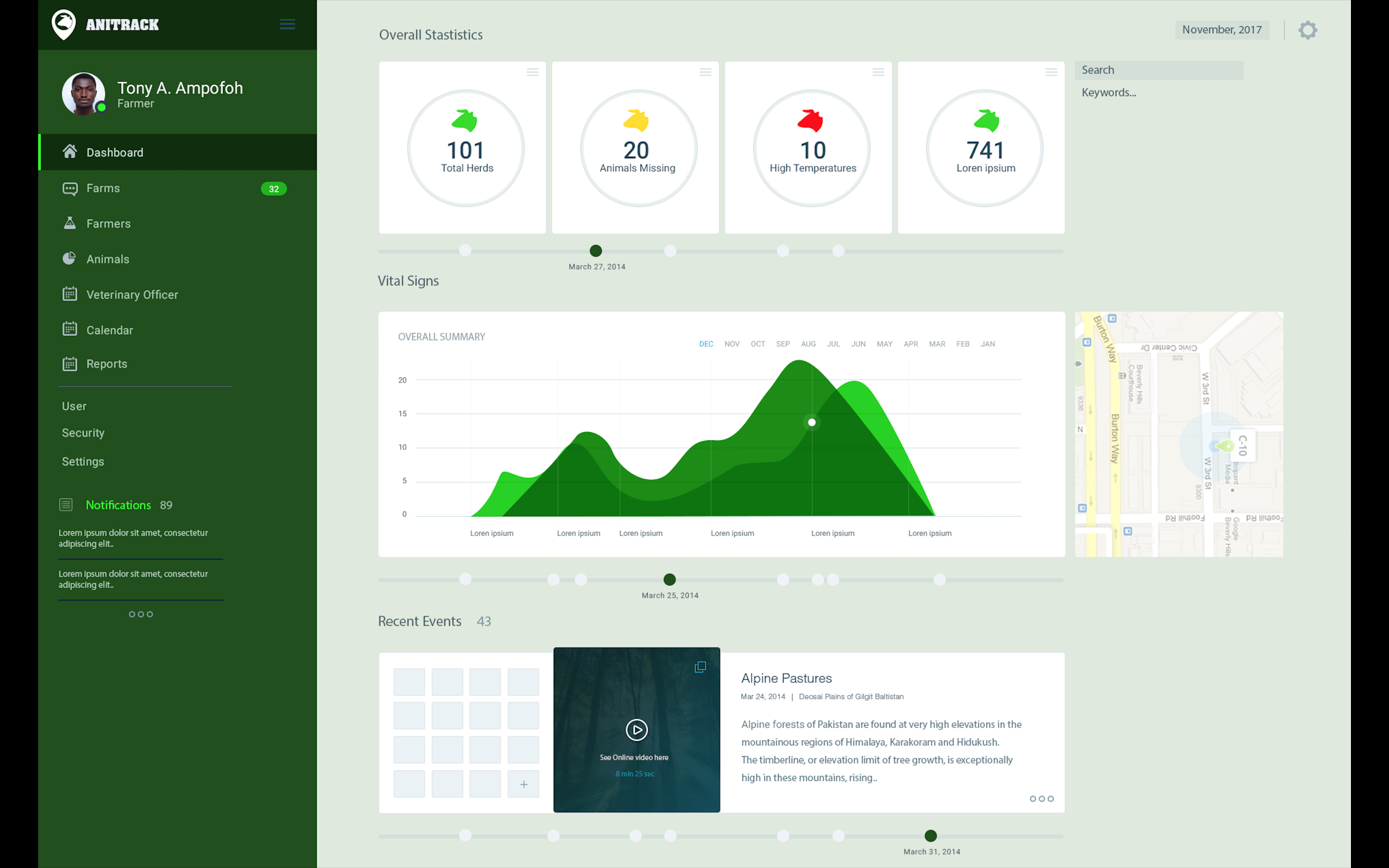
Task: Click the red cow icon in High Temperatures
Action: tap(810, 121)
